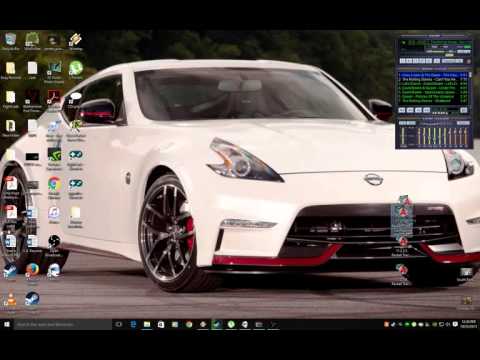
Task: Click the volume icon in the system tray
Action: click(x=448, y=324)
